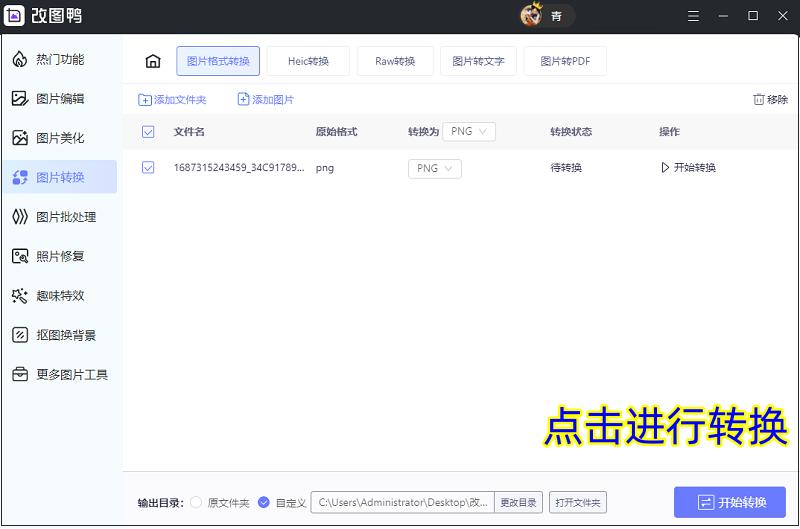The width and height of the screenshot is (800, 529).
Task: Click the 图片转换 sidebar icon
Action: (x=19, y=177)
